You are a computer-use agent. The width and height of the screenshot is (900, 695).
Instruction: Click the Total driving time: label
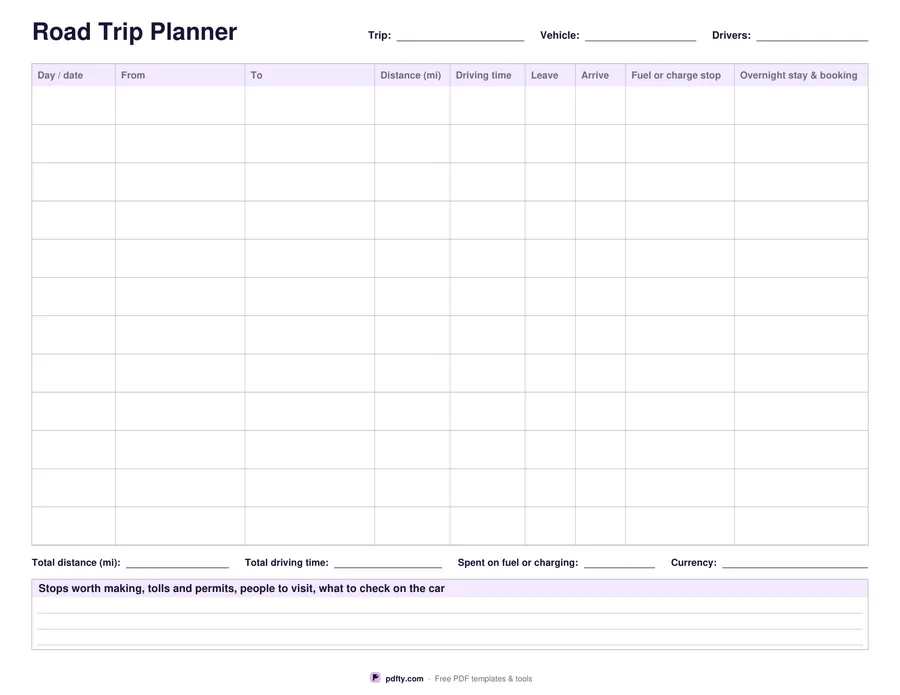click(286, 562)
